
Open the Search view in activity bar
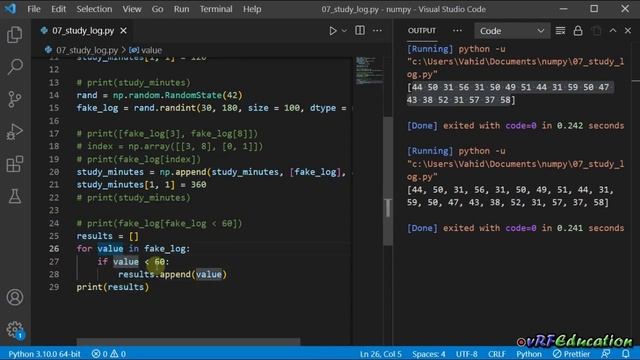coord(15,67)
